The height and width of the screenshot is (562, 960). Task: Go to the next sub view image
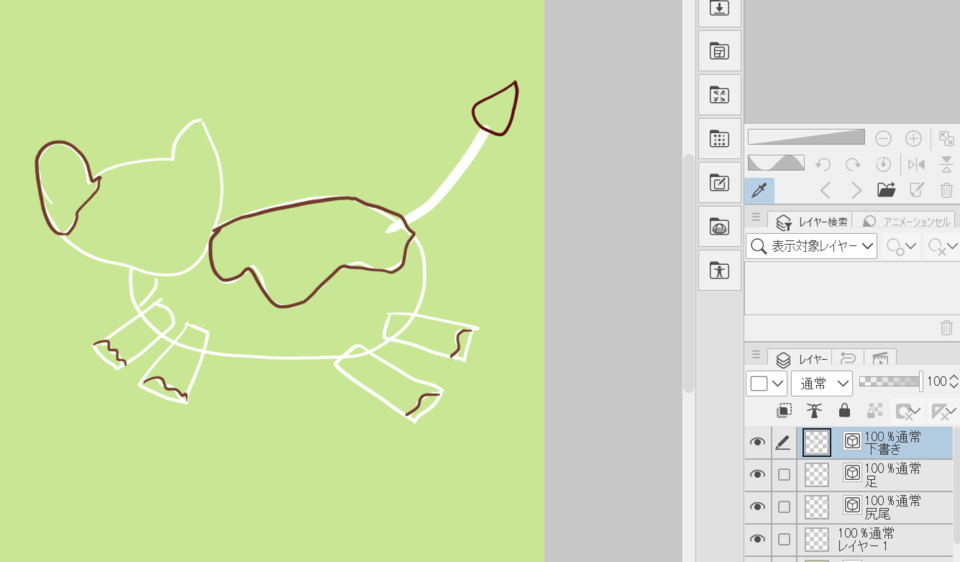pyautogui.click(x=856, y=190)
